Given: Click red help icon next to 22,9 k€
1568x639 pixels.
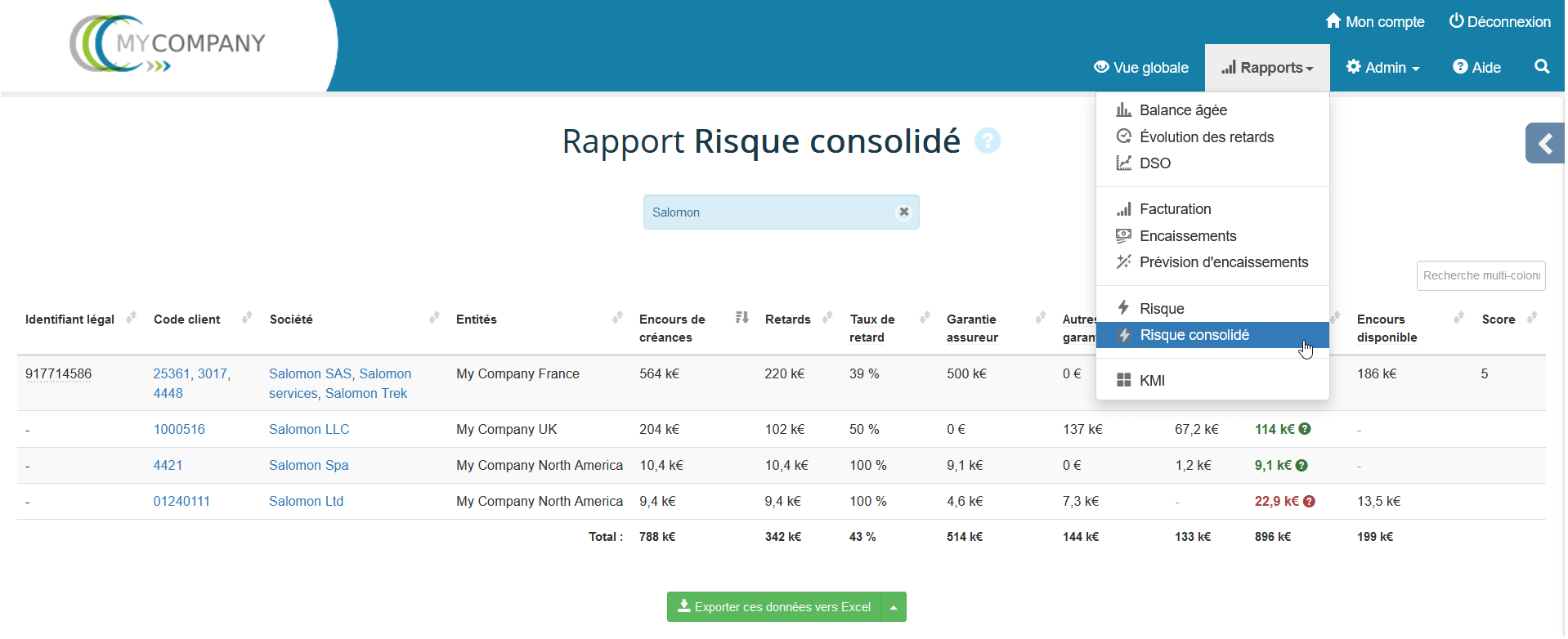Looking at the screenshot, I should tap(1309, 502).
